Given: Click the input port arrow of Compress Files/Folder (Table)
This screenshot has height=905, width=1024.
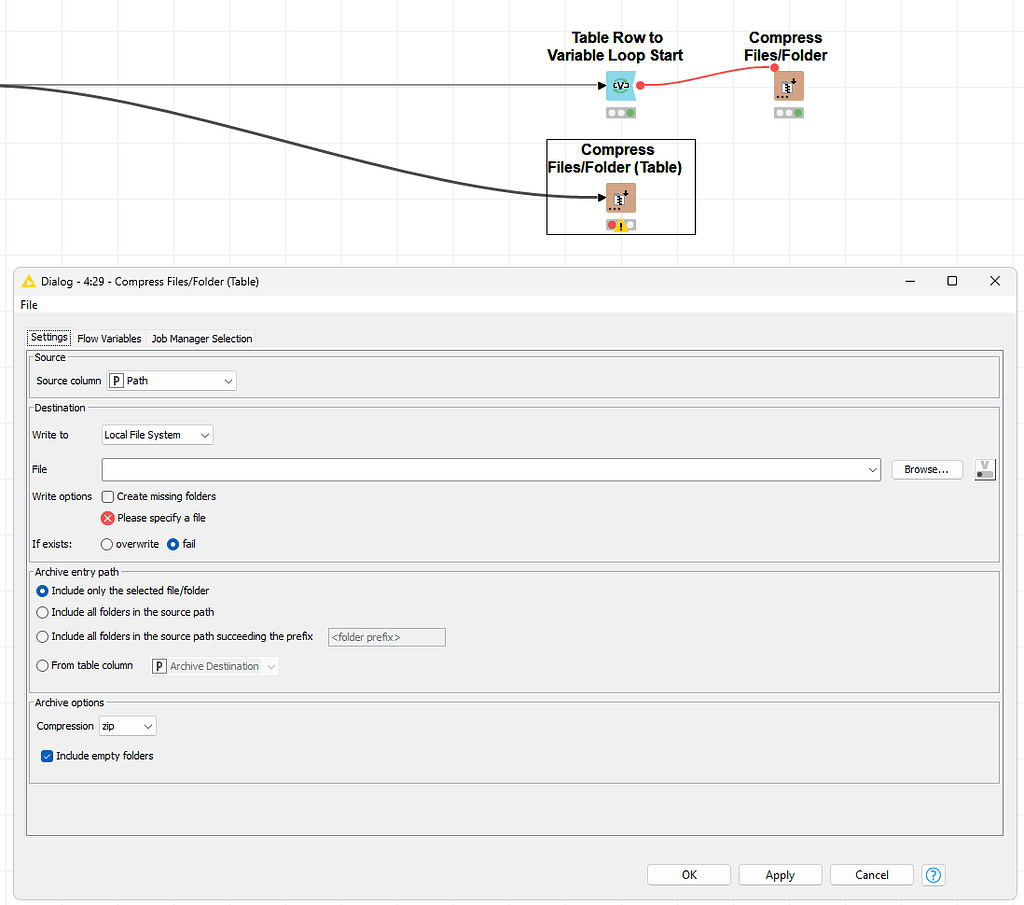Looking at the screenshot, I should [x=602, y=197].
